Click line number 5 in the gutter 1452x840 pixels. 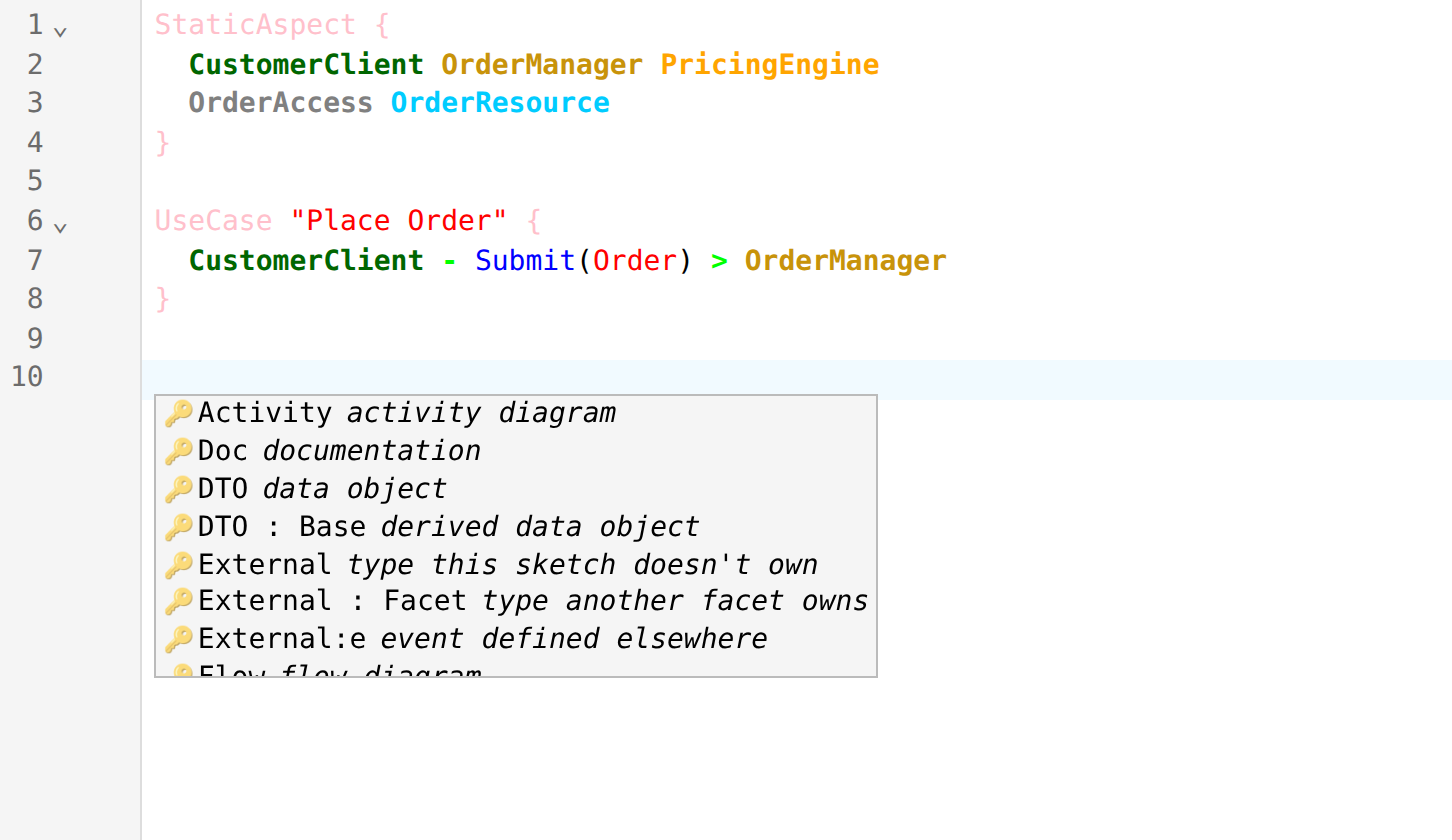click(35, 181)
